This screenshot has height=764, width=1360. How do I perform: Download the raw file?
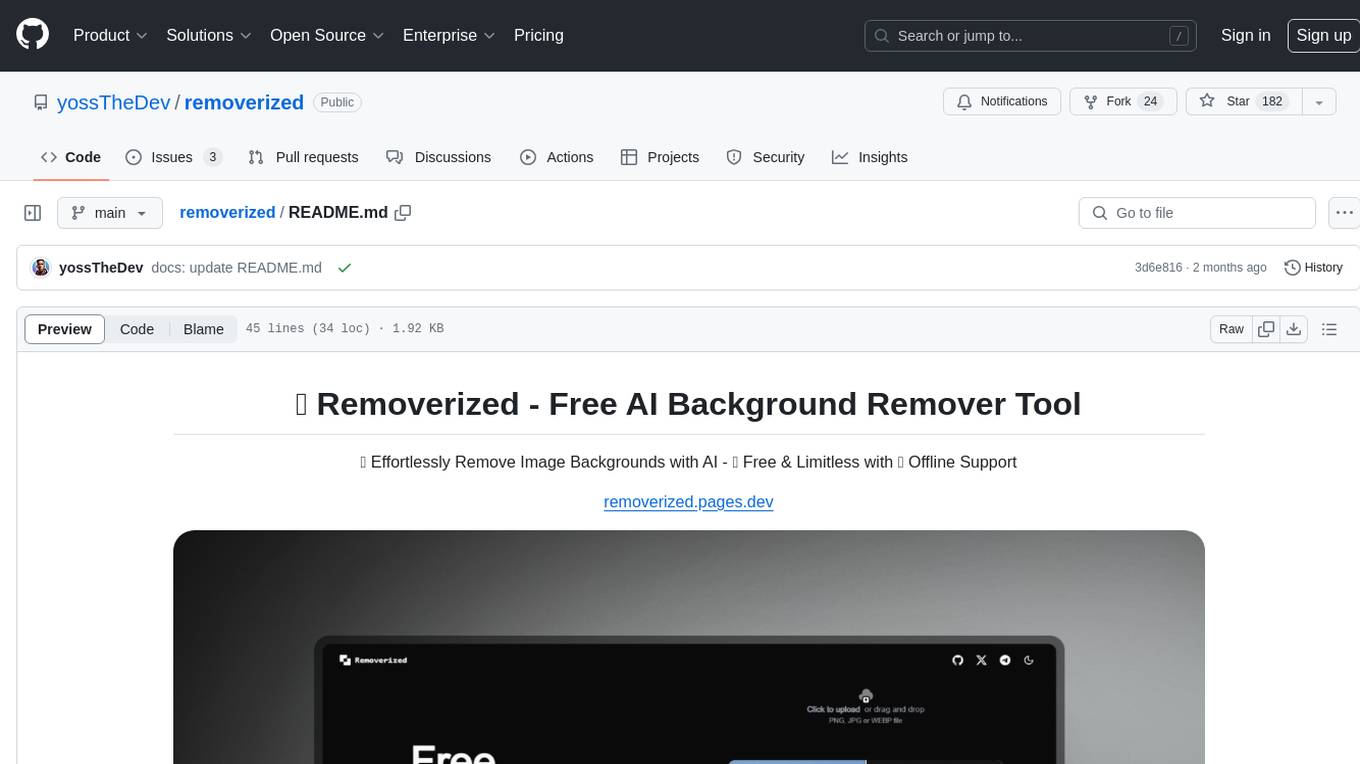[x=1294, y=329]
